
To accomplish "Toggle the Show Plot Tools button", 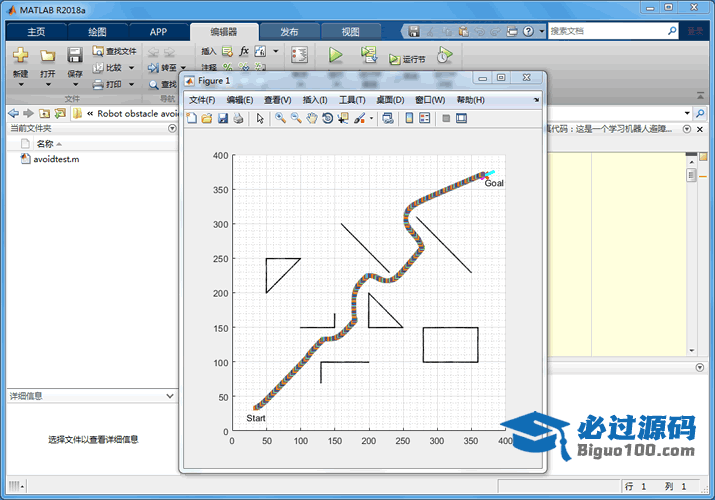I will [x=461, y=118].
